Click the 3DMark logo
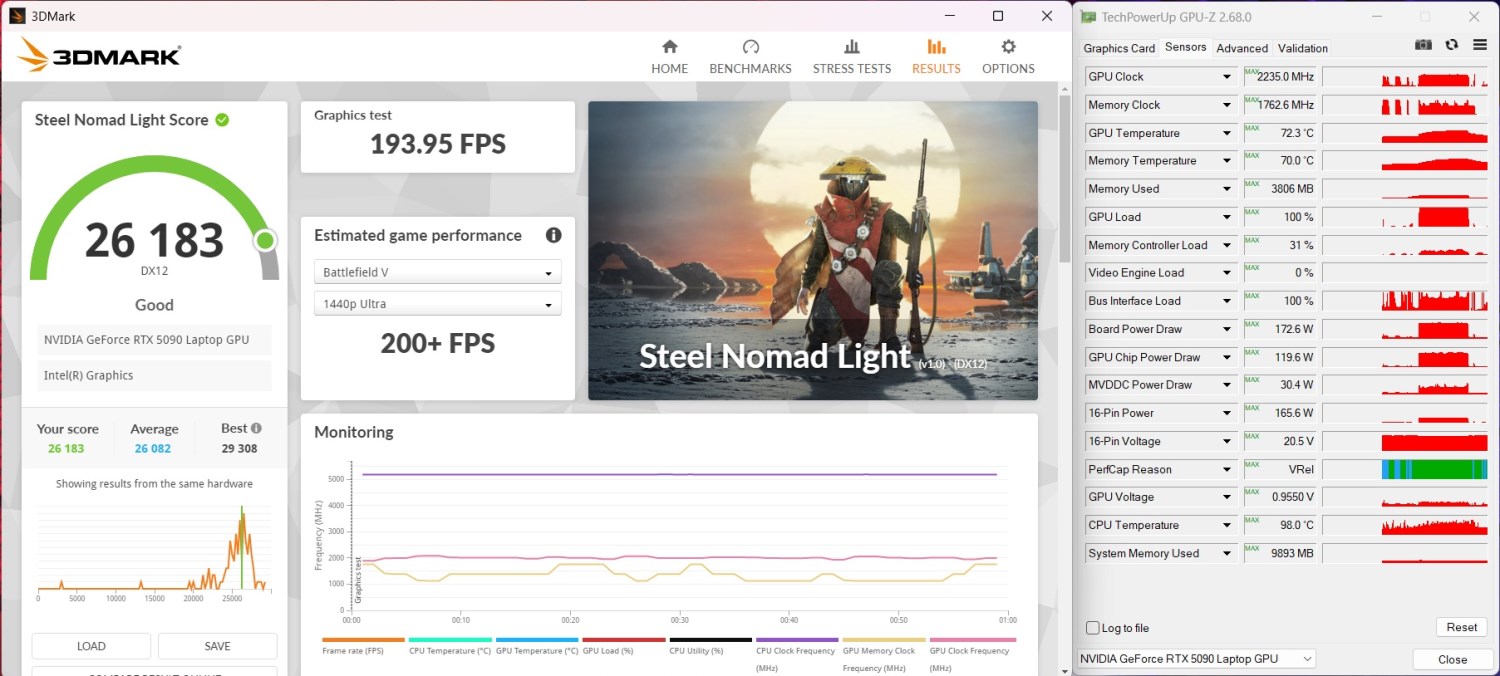This screenshot has width=1500, height=676. click(x=99, y=55)
